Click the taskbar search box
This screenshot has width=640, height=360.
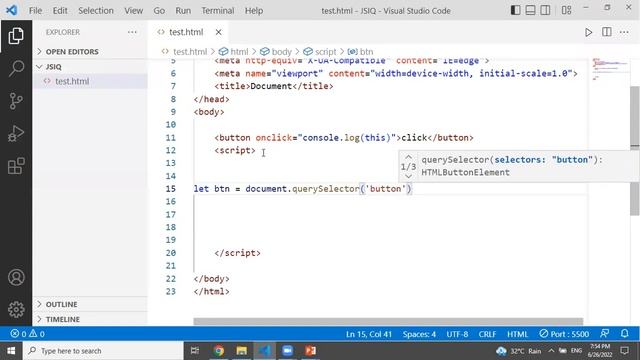(x=103, y=351)
